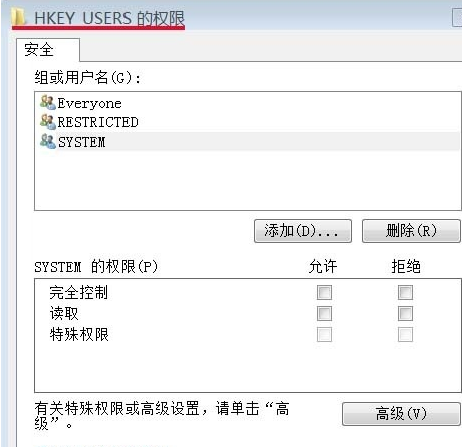Click the 删除(R) remove button
This screenshot has height=447, width=462.
411,231
